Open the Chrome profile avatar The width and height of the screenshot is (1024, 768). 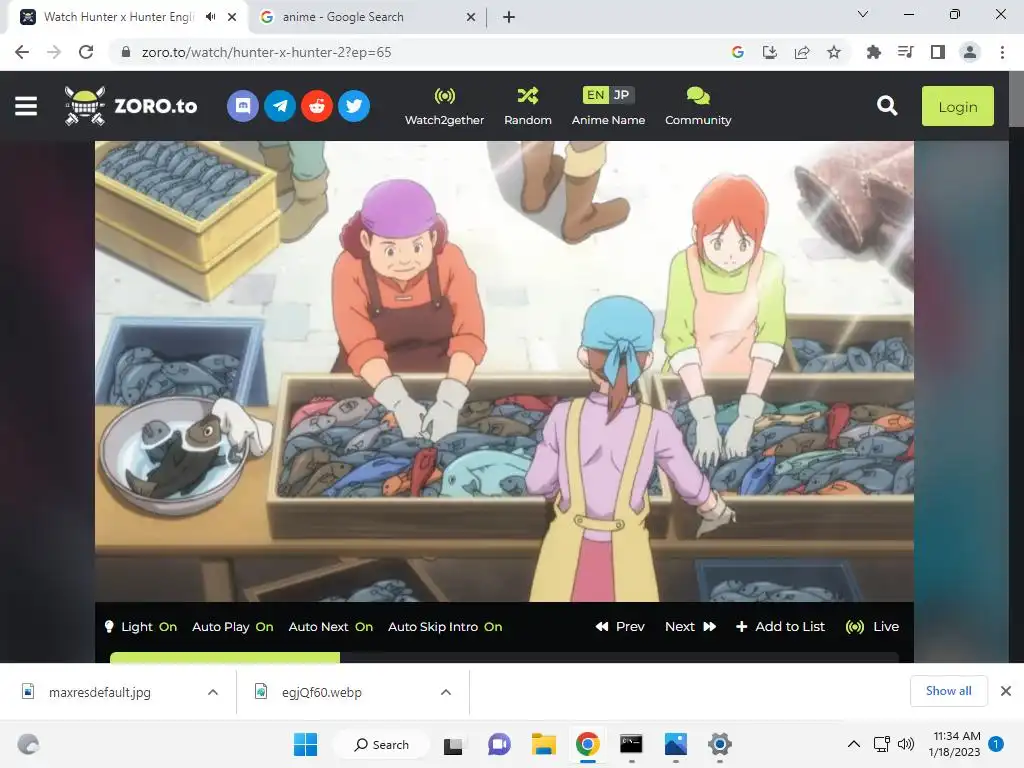coord(970,52)
